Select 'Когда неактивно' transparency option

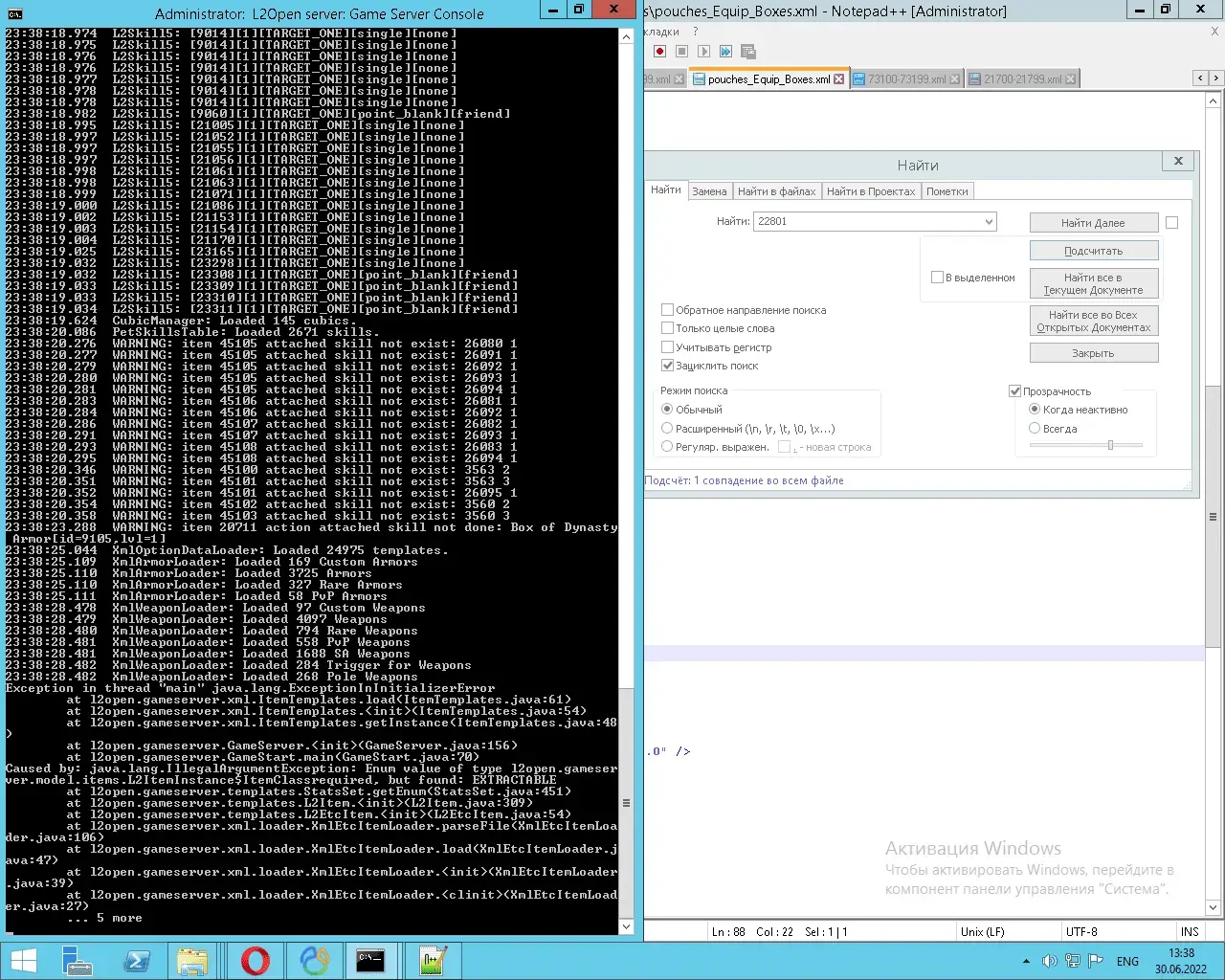[x=1035, y=410]
